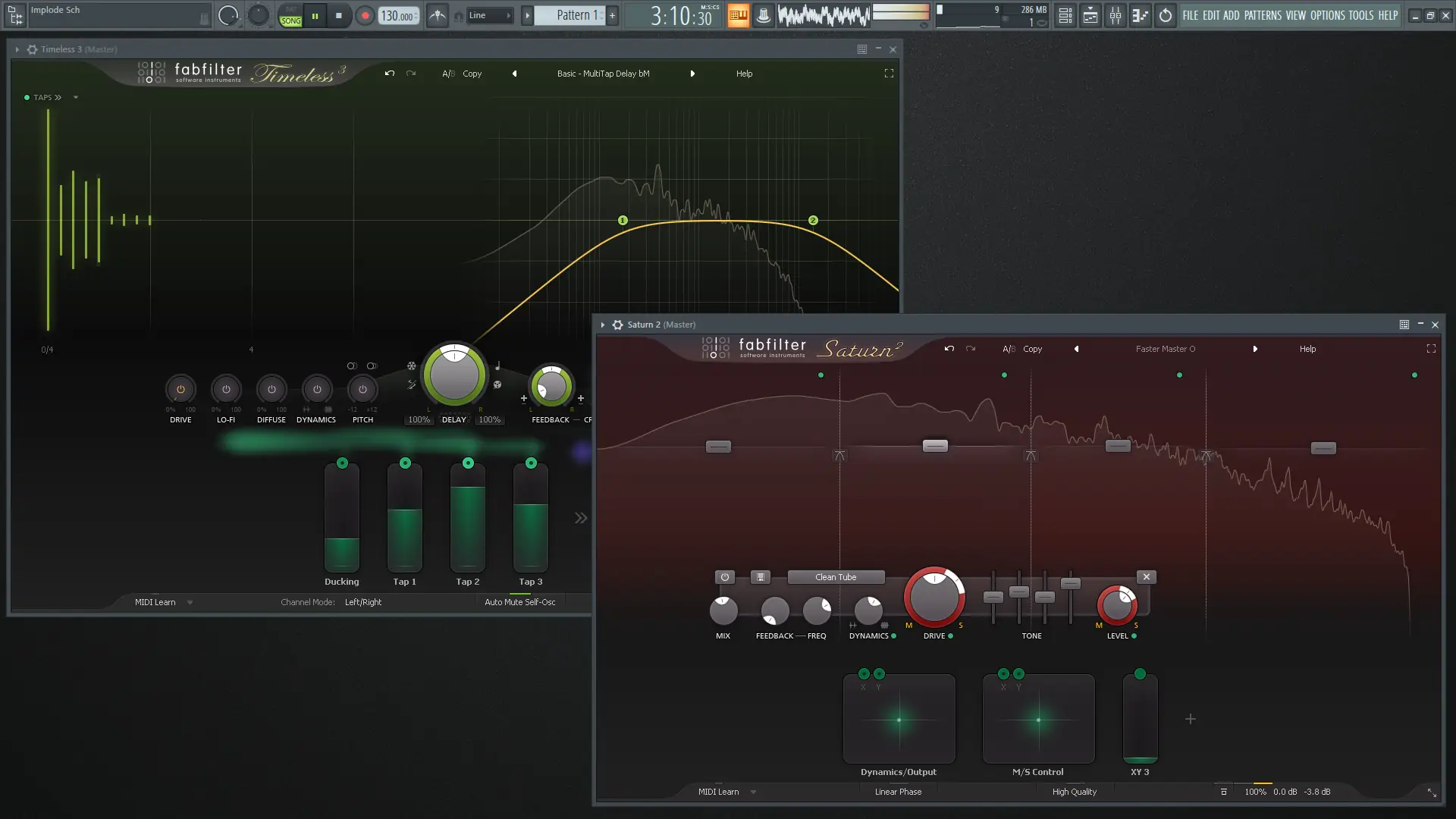Toggle Saturn band enable power button
This screenshot has width=1456, height=819.
pos(724,577)
